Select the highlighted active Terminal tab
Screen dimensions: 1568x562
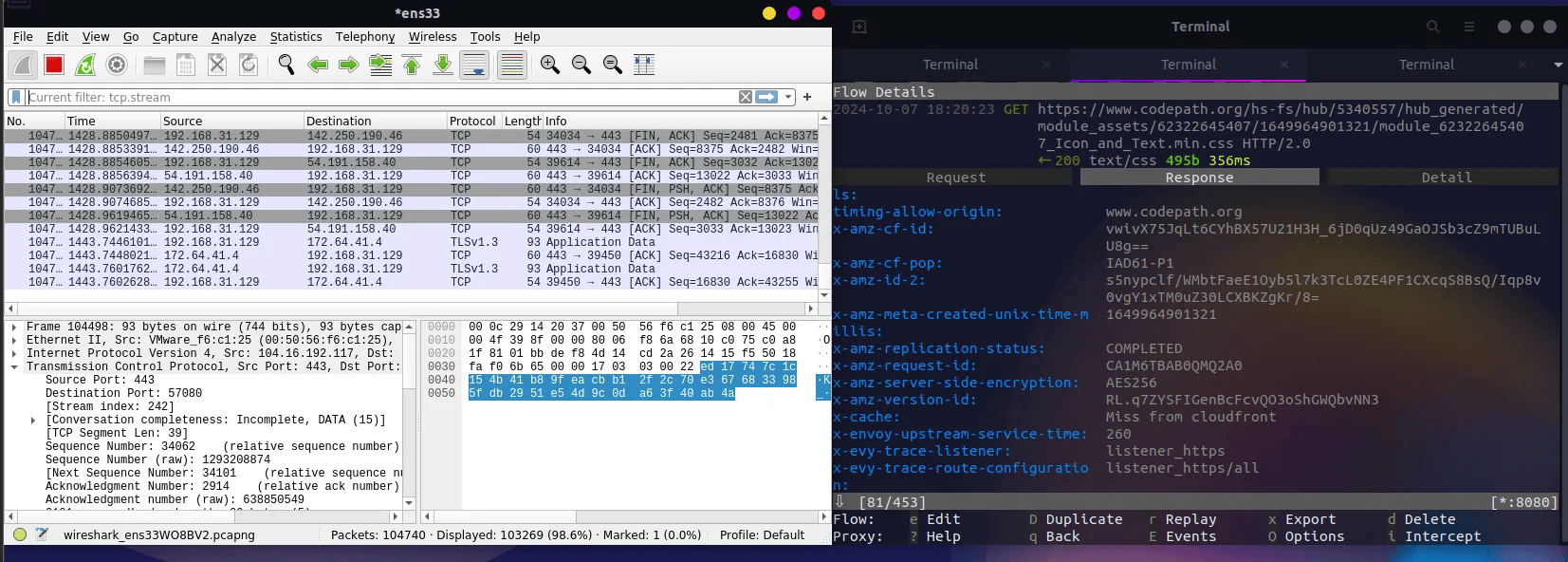pos(1188,65)
